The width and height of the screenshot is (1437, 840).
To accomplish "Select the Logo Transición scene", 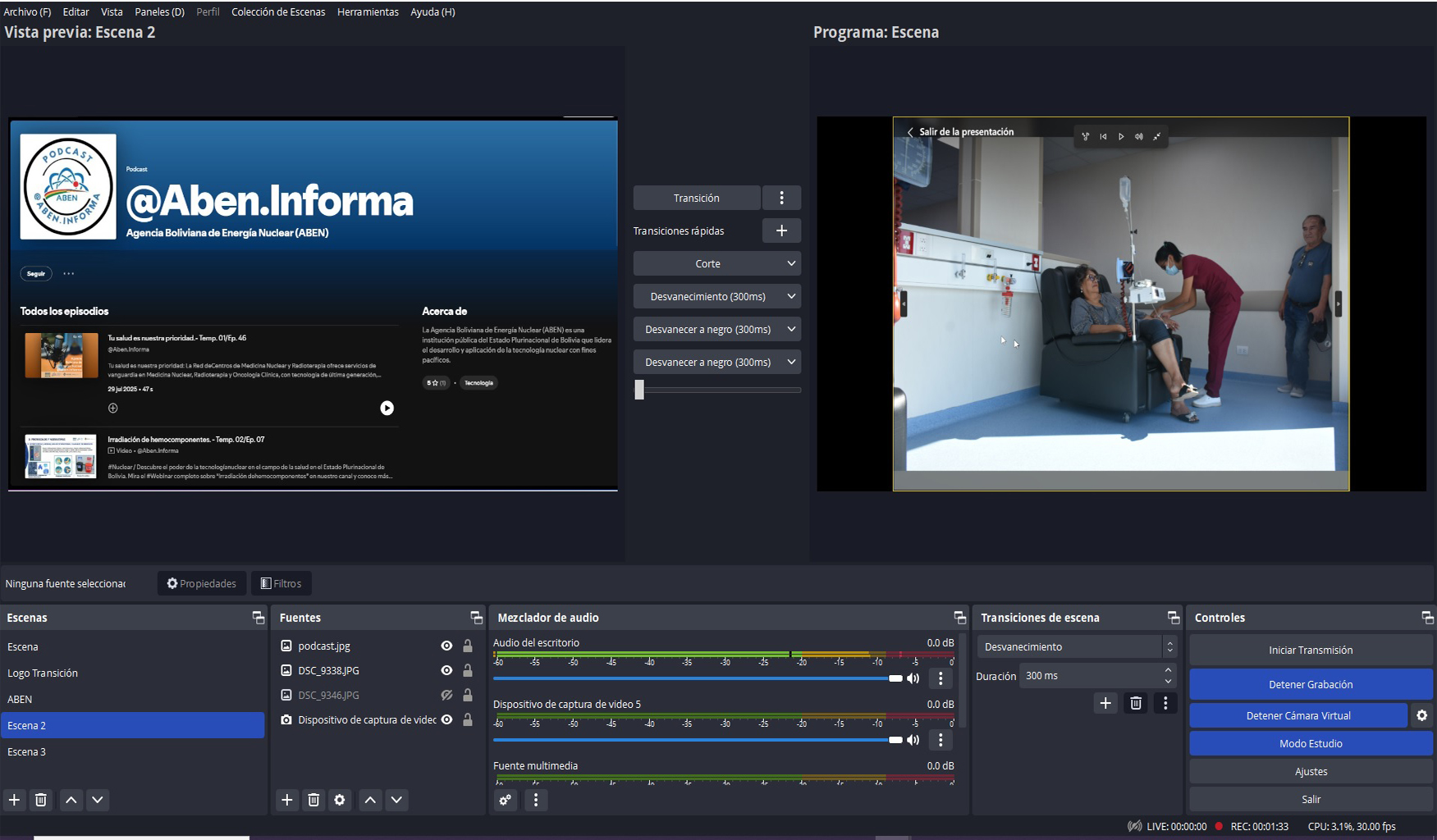I will click(x=132, y=673).
